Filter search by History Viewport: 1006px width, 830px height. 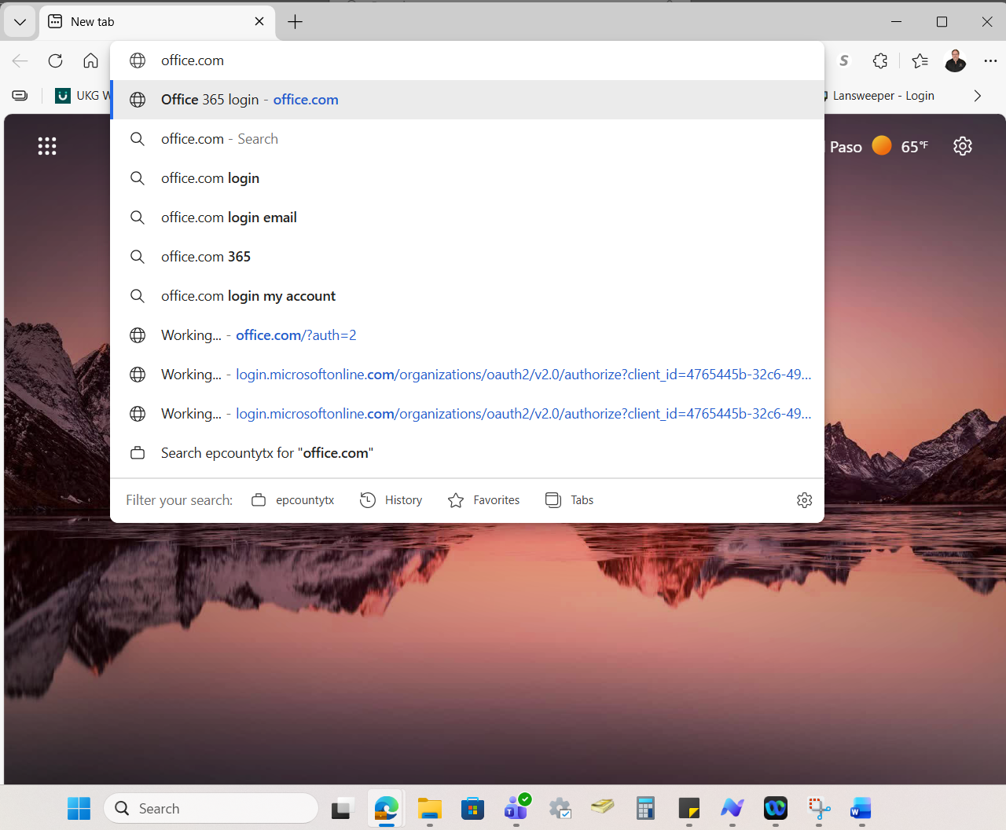[391, 500]
